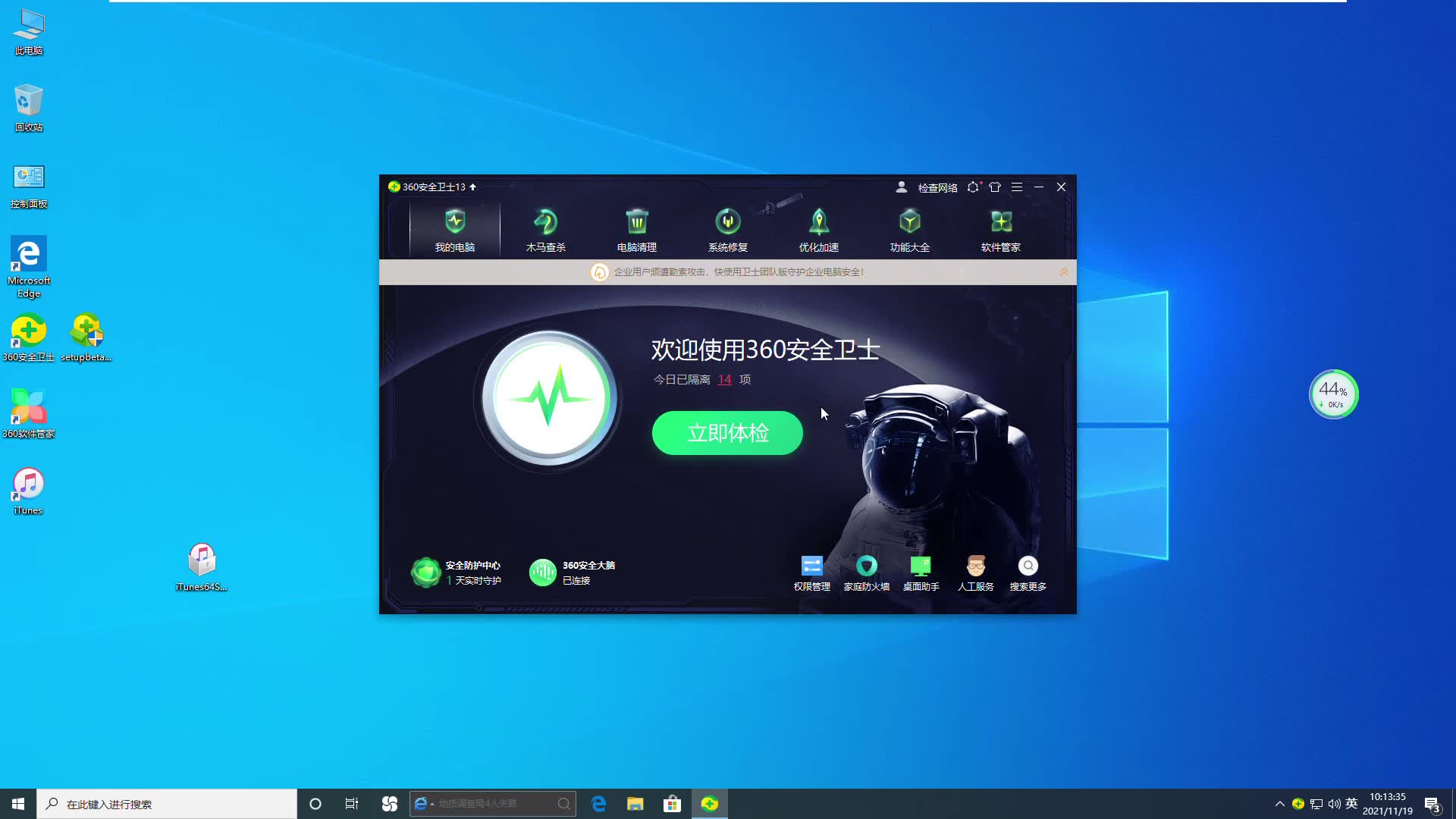Select the 控制面板 desktop icon
This screenshot has width=1456, height=819.
pos(29,186)
